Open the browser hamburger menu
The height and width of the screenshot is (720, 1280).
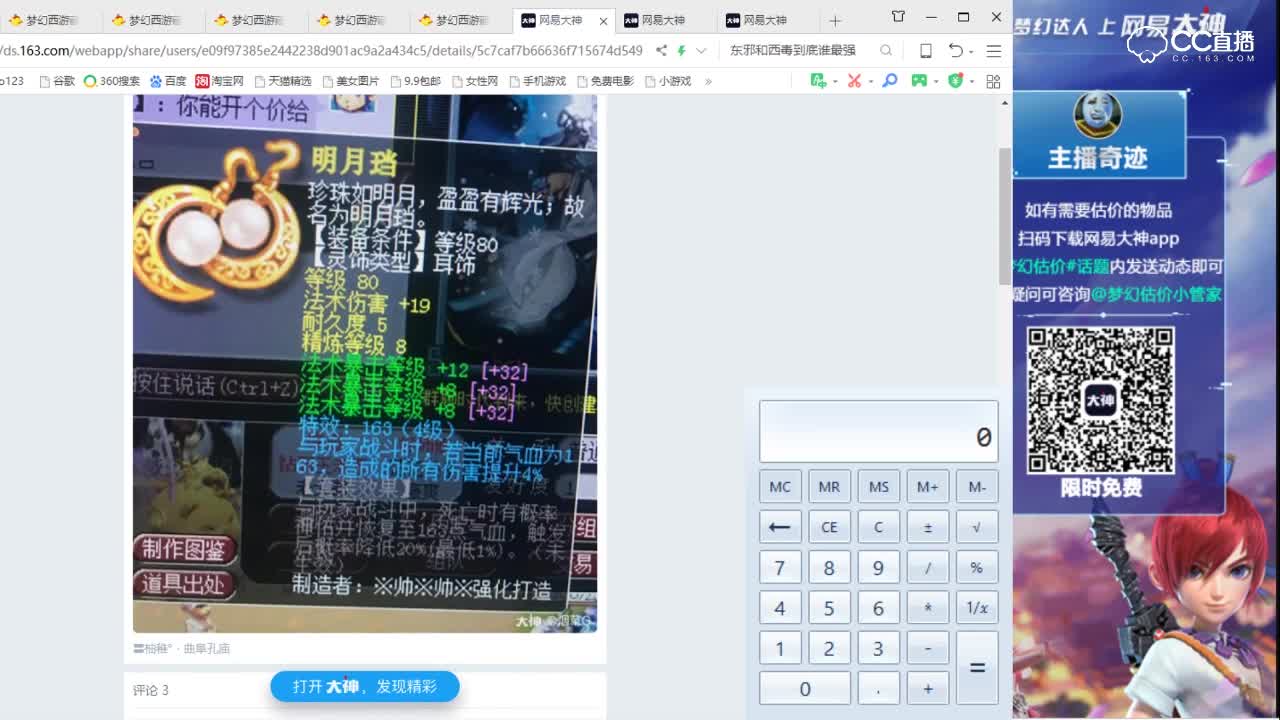[993, 50]
